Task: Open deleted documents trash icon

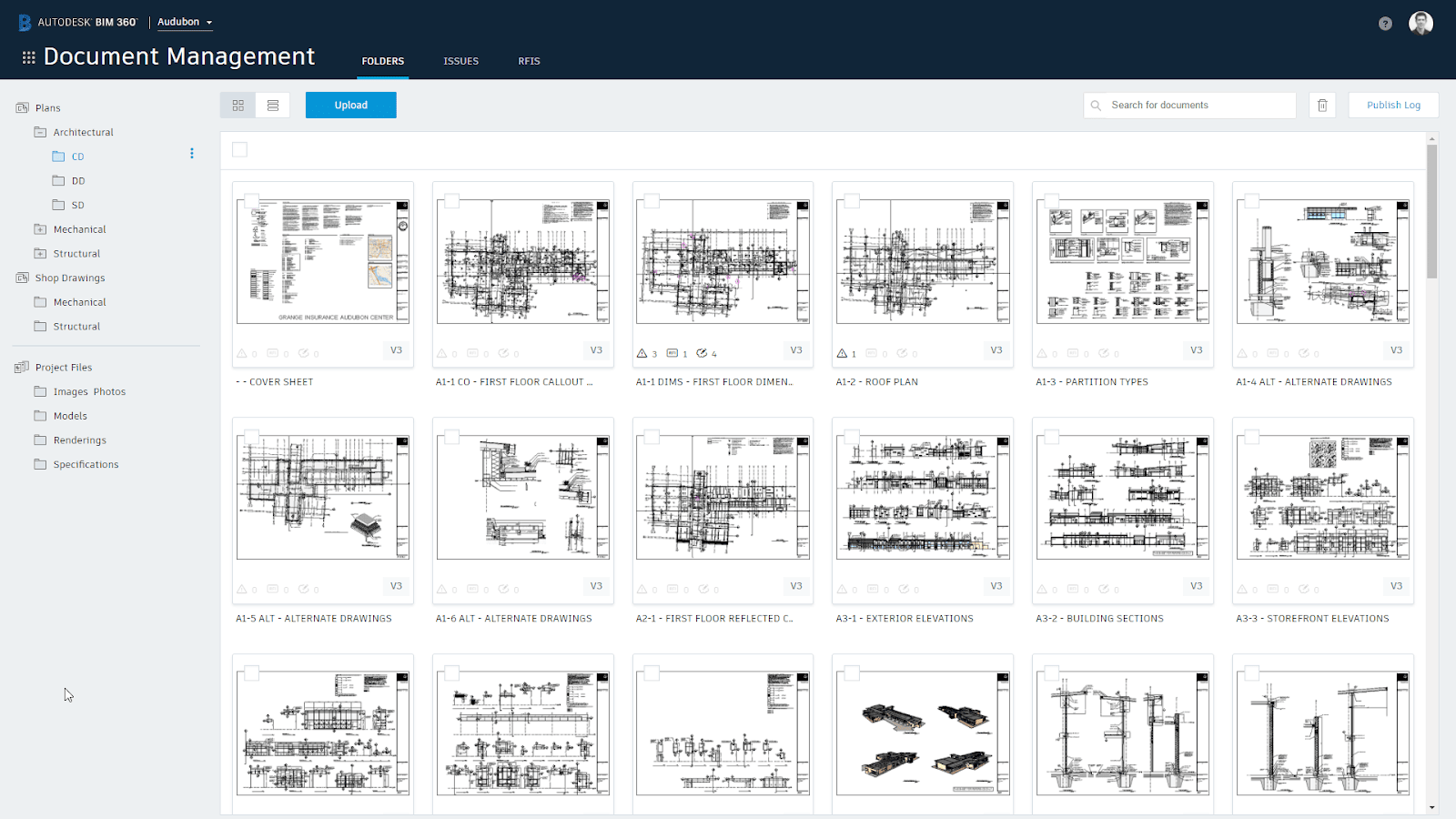Action: coord(1322,105)
